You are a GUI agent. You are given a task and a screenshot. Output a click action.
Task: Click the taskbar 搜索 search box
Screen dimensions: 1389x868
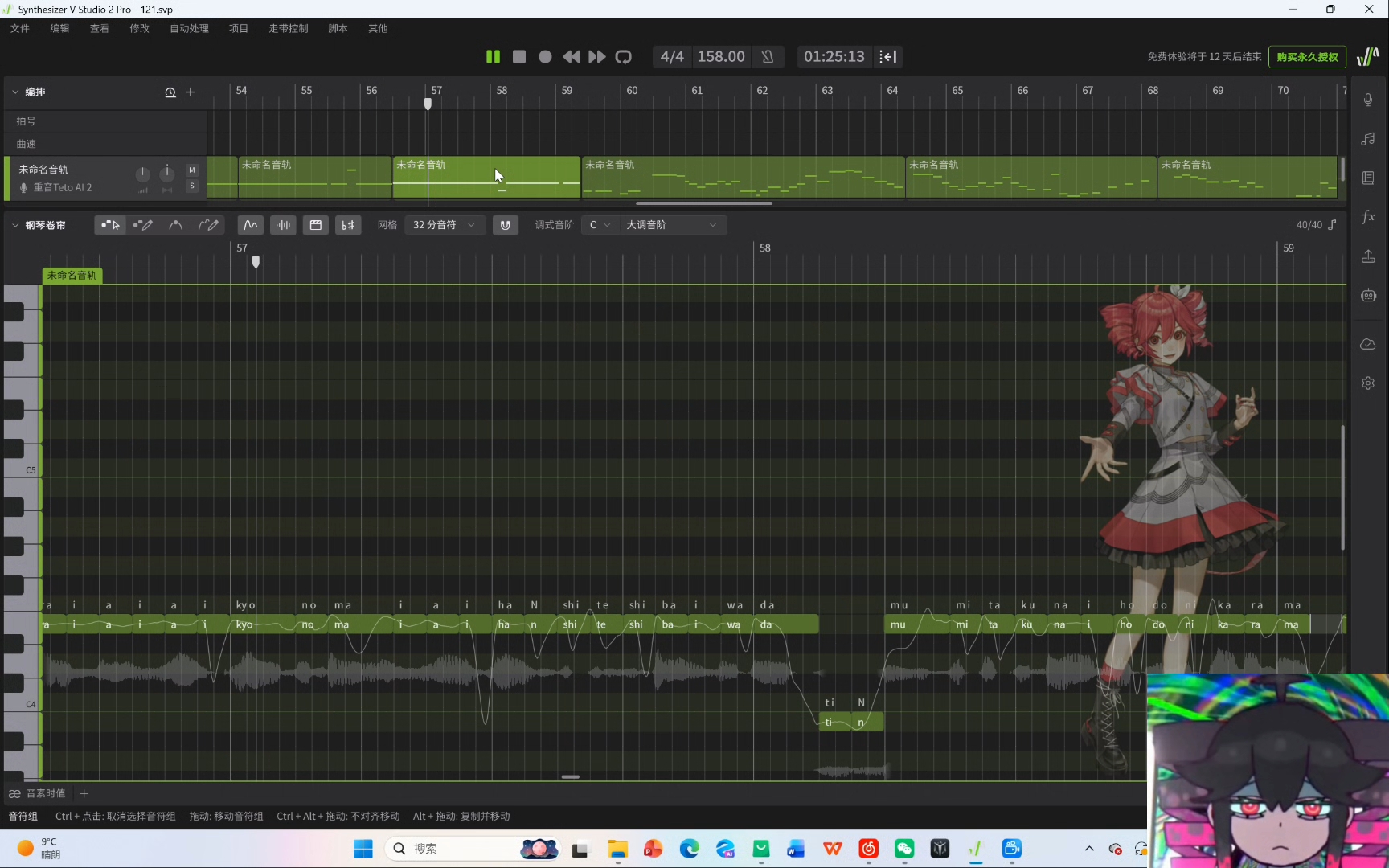tap(471, 849)
